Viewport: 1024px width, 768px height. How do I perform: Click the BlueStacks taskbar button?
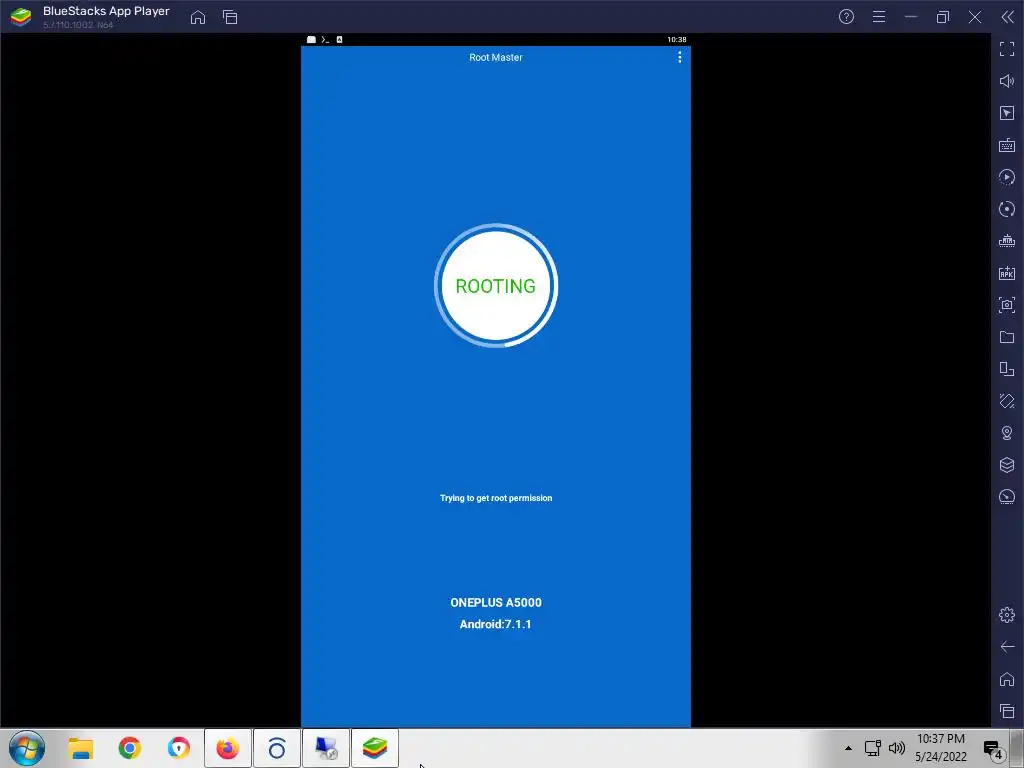pos(375,748)
